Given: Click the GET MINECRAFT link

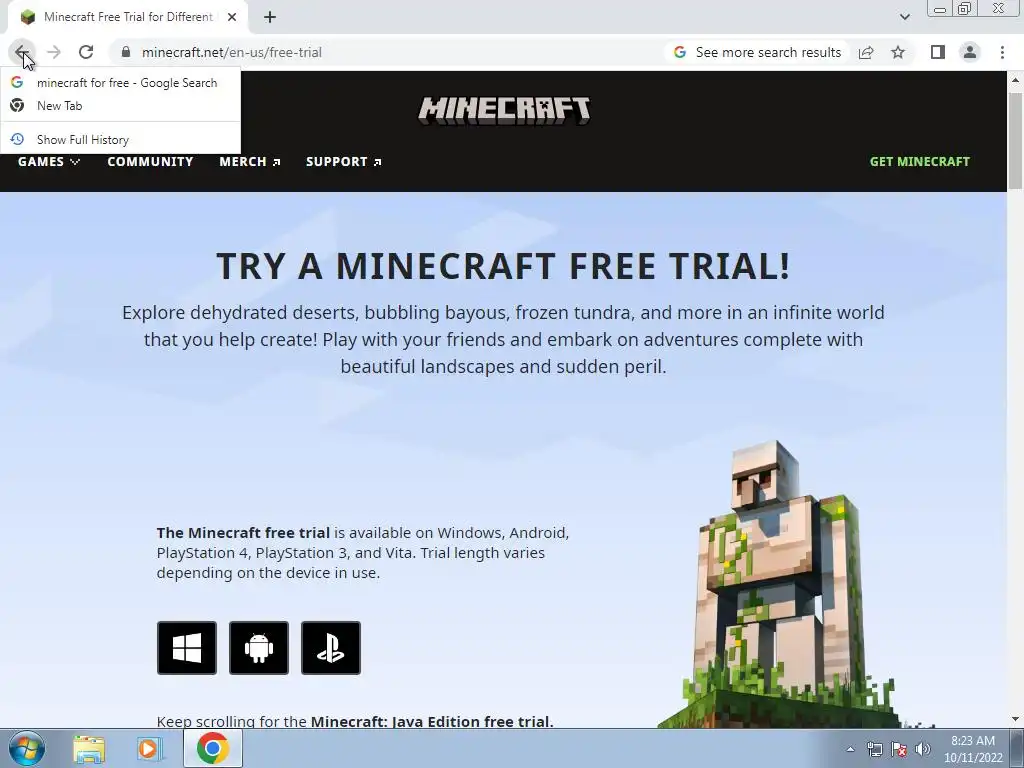Looking at the screenshot, I should pyautogui.click(x=920, y=161).
